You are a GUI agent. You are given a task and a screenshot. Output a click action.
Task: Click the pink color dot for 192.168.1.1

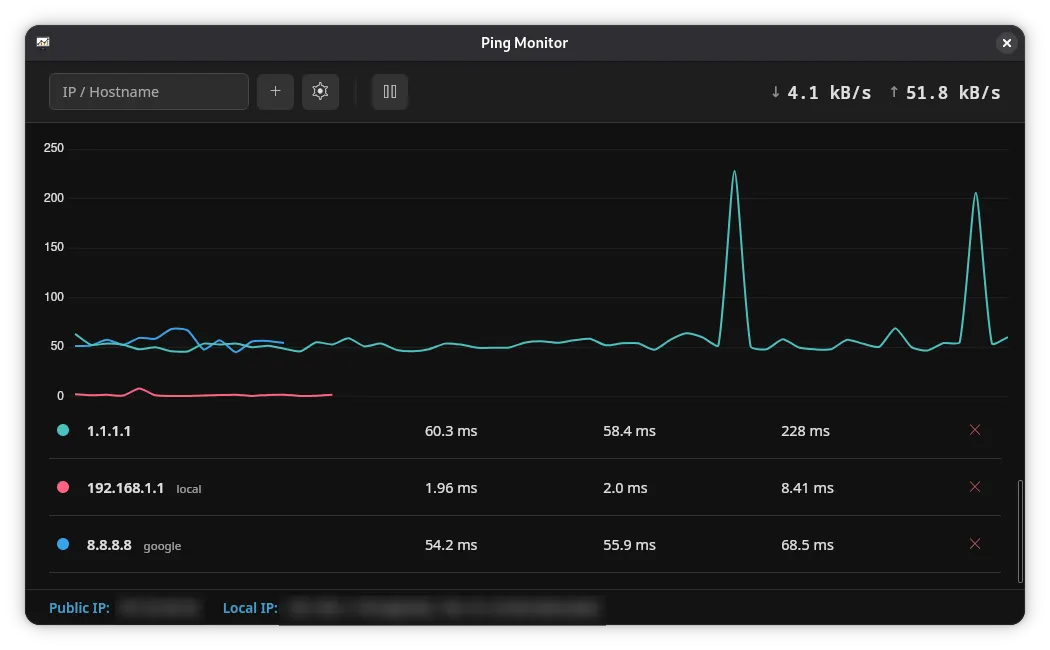(x=63, y=487)
